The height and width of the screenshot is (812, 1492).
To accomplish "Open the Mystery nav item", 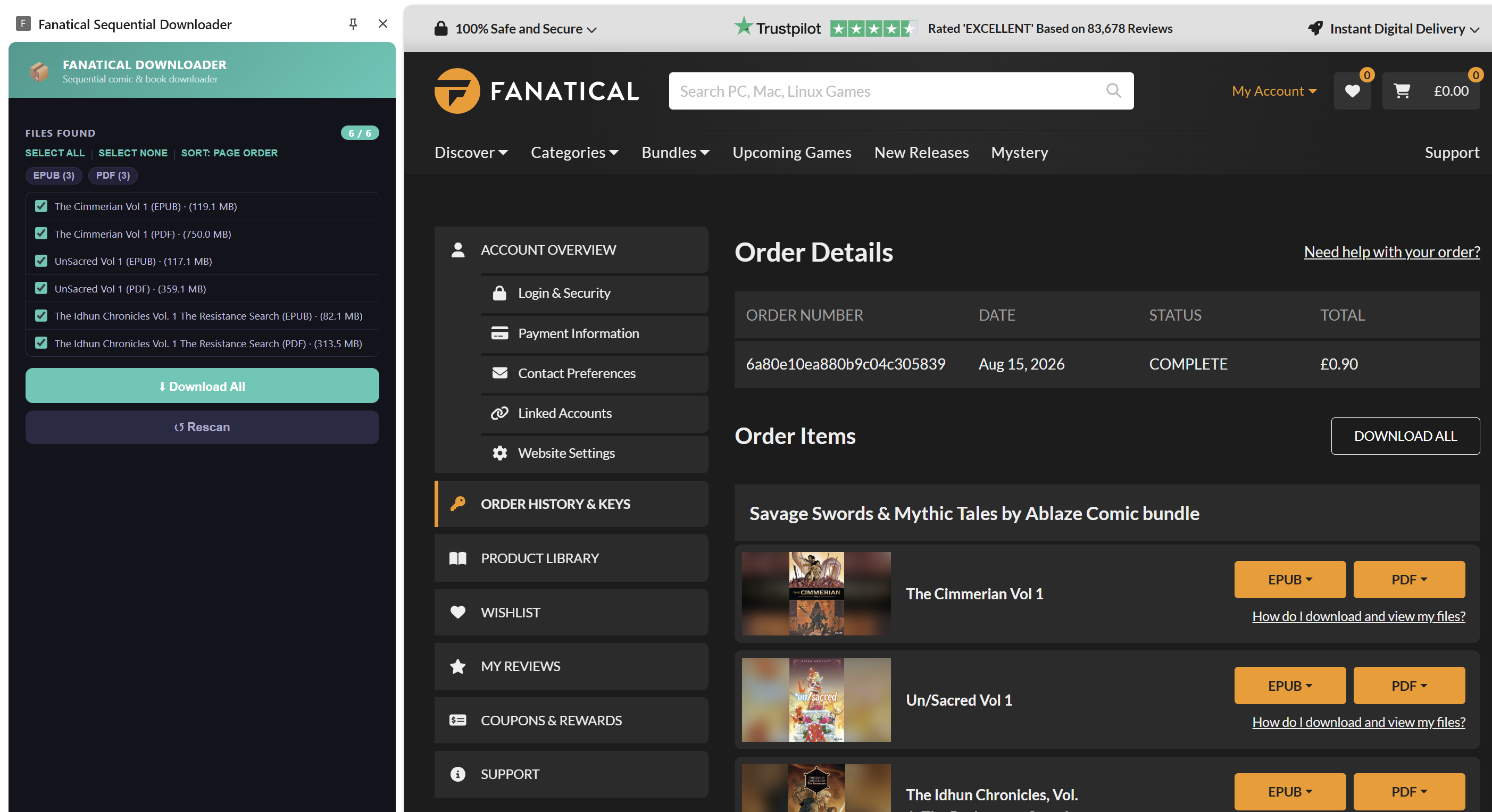I will pos(1019,152).
